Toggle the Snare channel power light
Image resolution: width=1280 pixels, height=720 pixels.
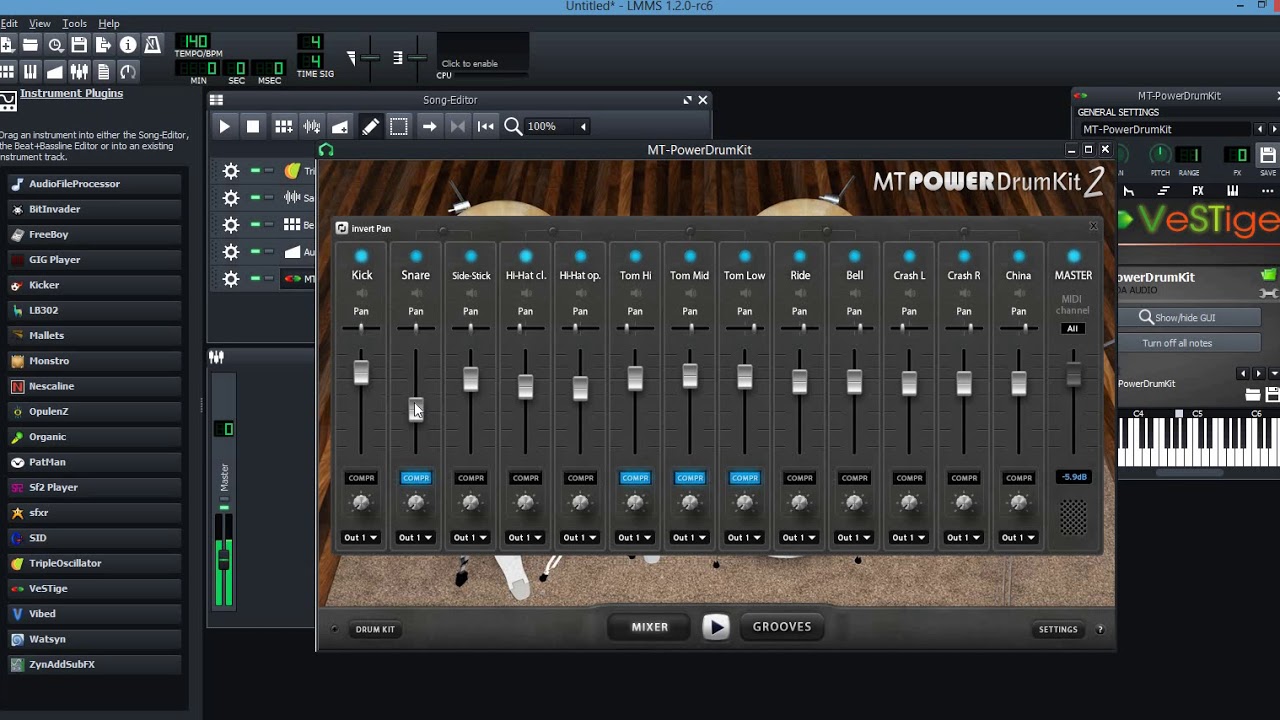416,257
